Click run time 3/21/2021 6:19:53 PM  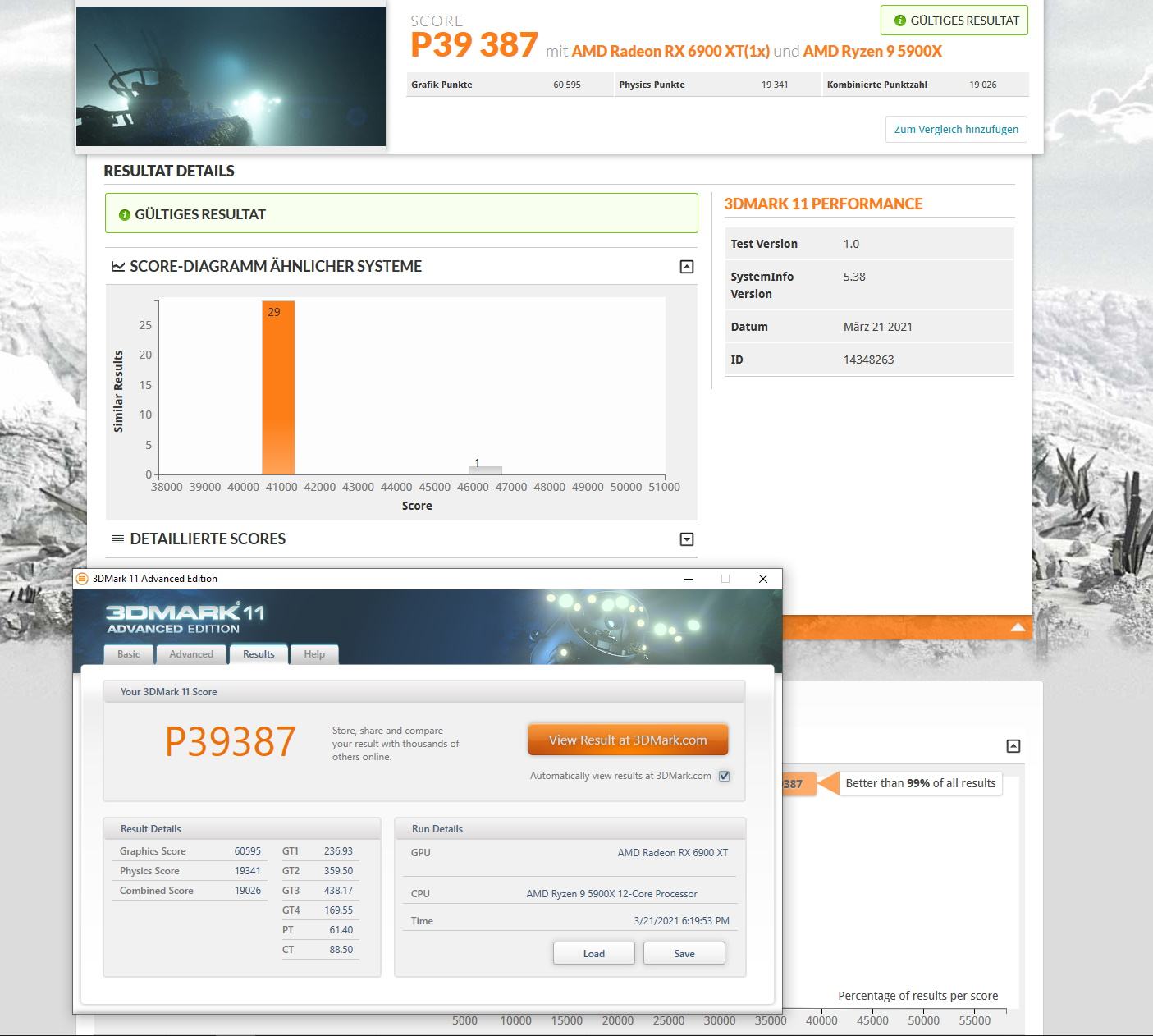(681, 921)
